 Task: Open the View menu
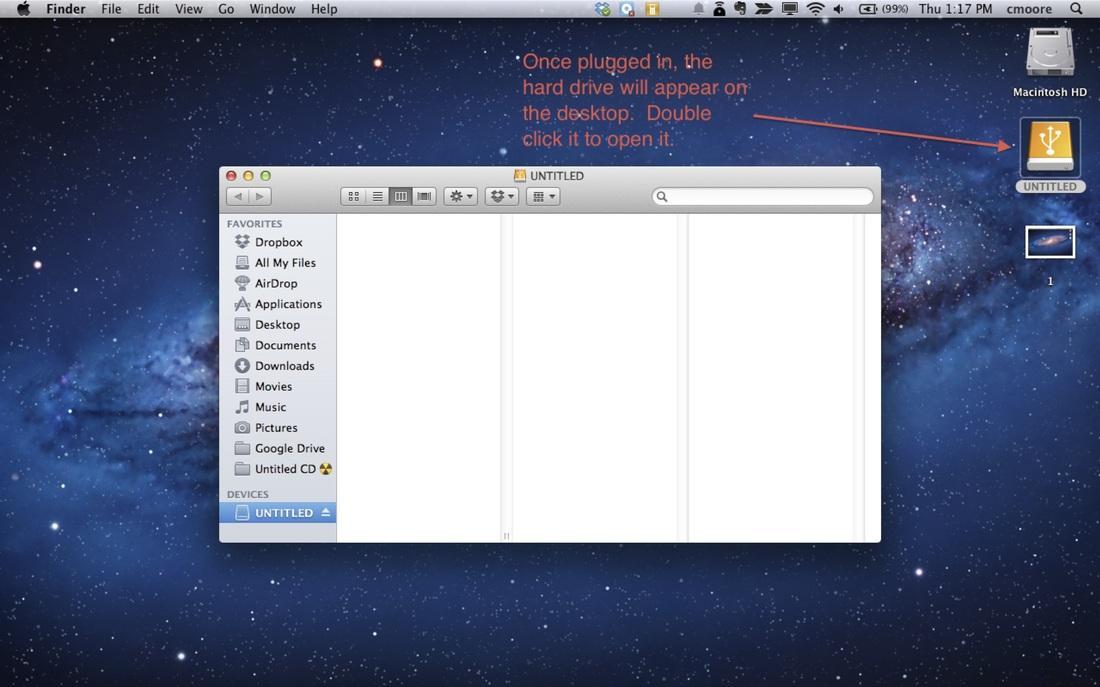(188, 9)
